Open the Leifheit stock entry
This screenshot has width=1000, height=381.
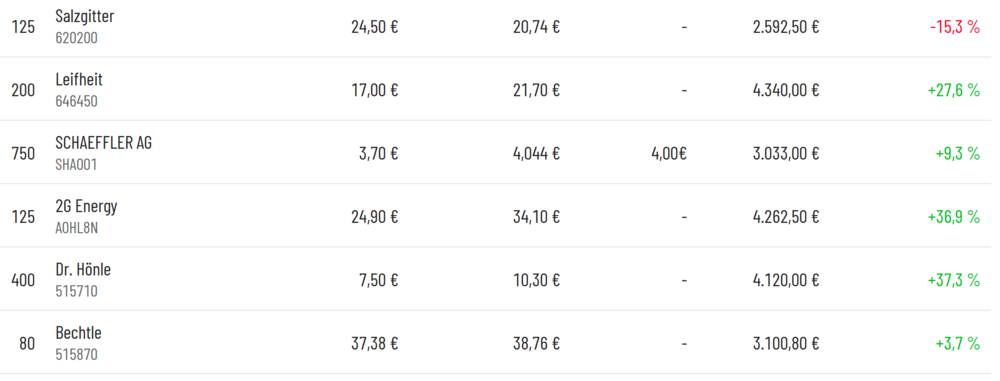click(78, 80)
